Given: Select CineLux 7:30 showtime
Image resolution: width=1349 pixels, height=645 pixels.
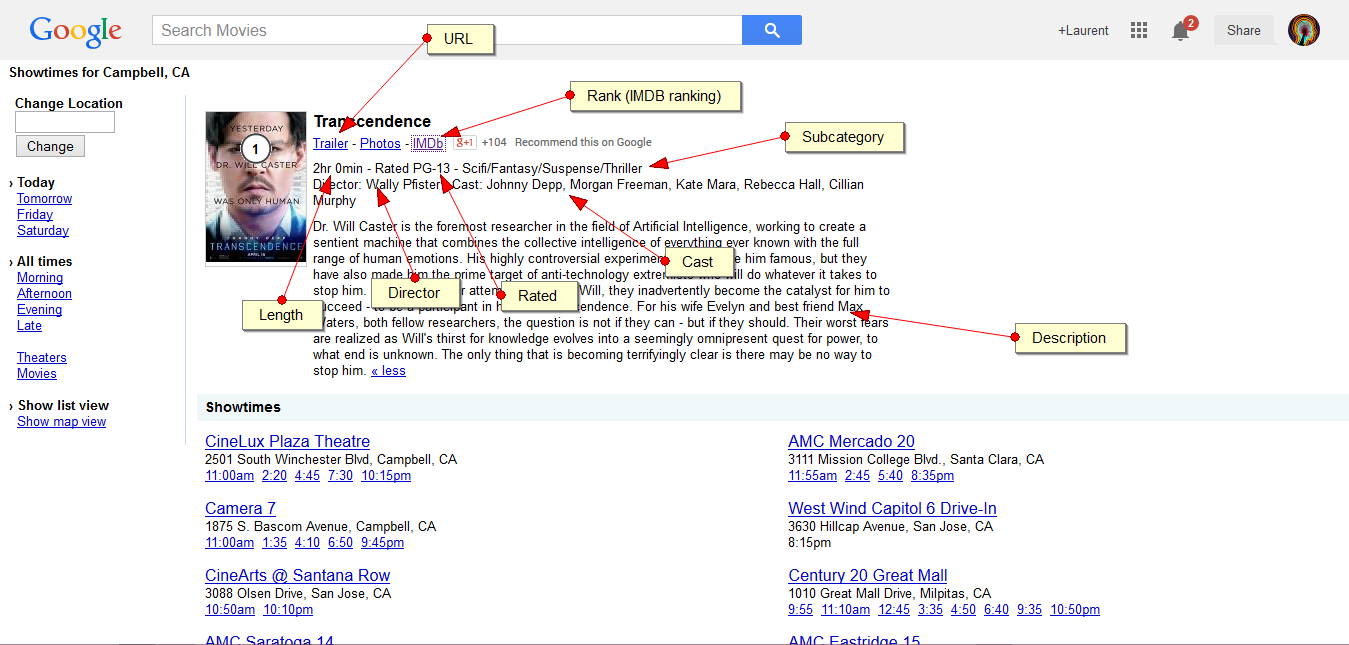Looking at the screenshot, I should (340, 476).
